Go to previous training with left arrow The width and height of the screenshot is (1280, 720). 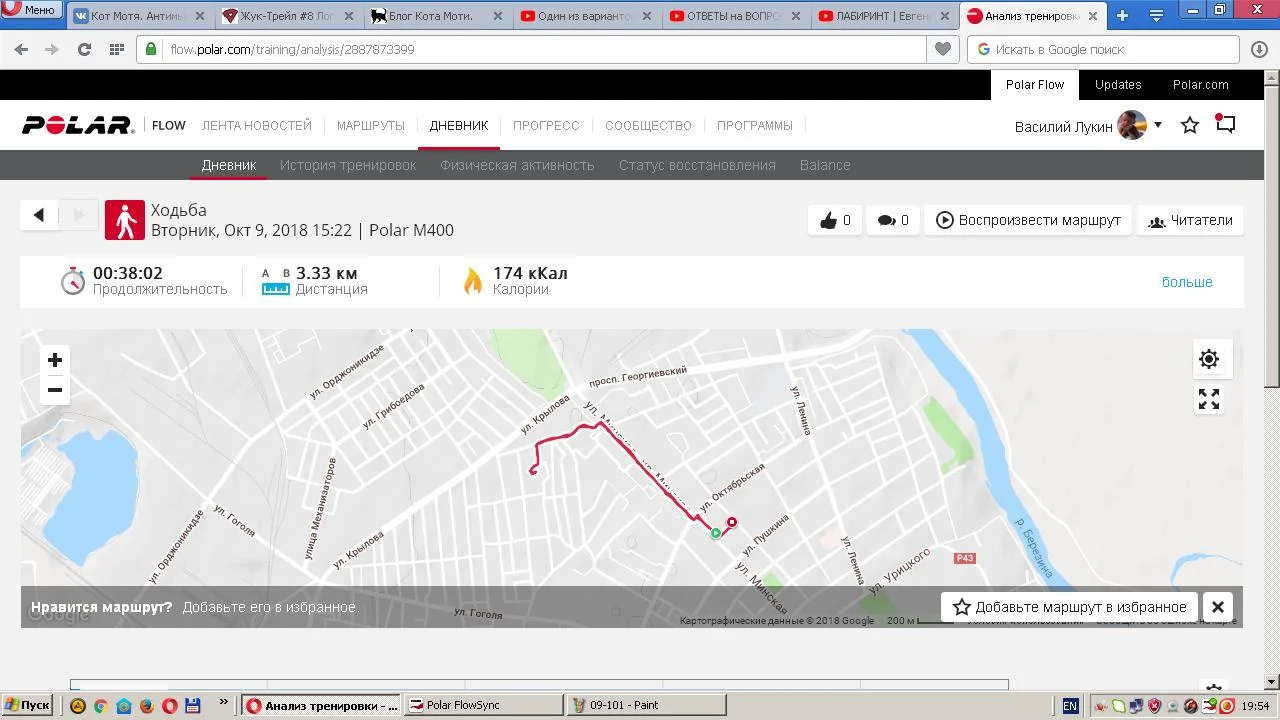coord(39,215)
